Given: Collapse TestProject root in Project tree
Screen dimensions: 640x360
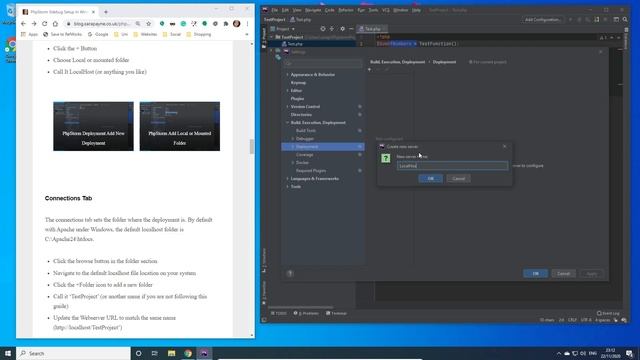Looking at the screenshot, I should [x=272, y=37].
